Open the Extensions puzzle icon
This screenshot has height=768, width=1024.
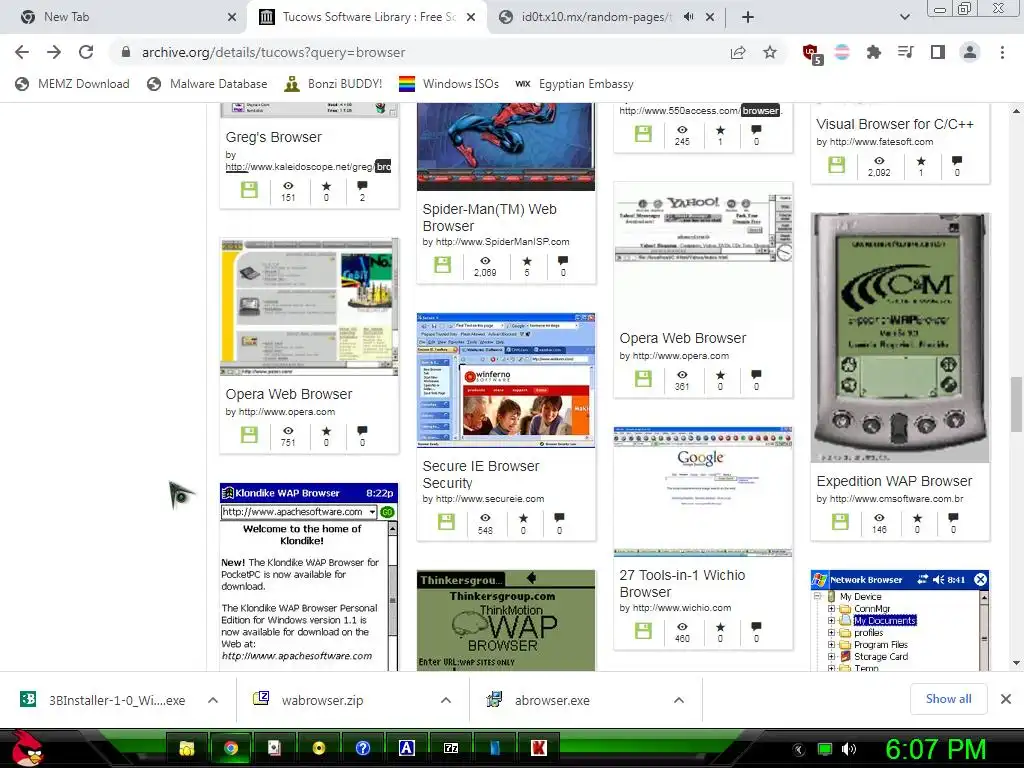pyautogui.click(x=874, y=52)
